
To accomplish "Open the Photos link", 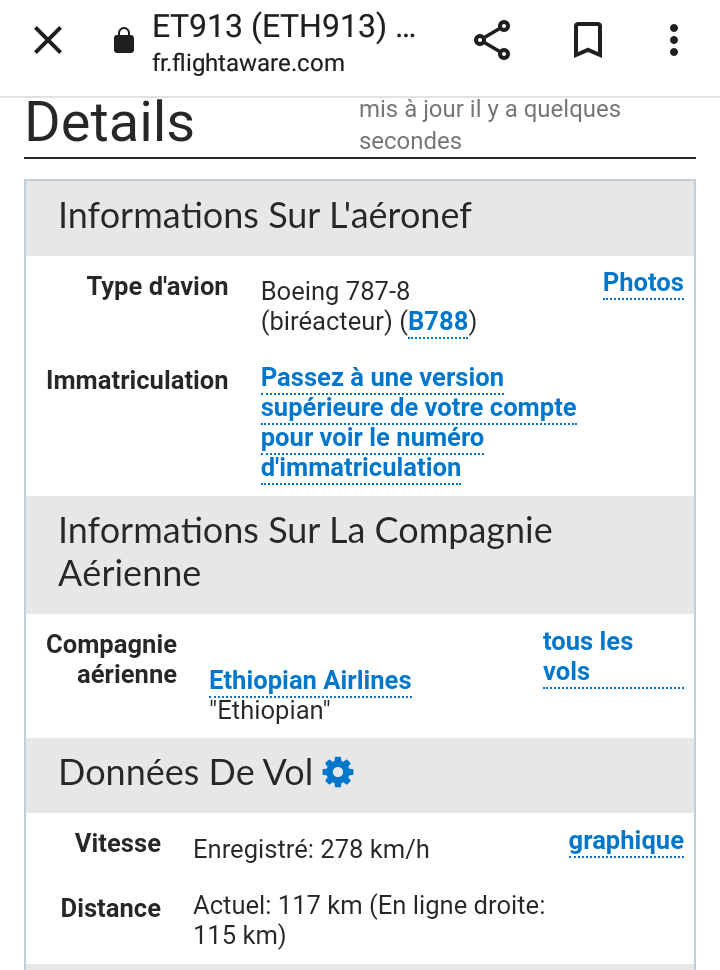I will click(x=643, y=283).
